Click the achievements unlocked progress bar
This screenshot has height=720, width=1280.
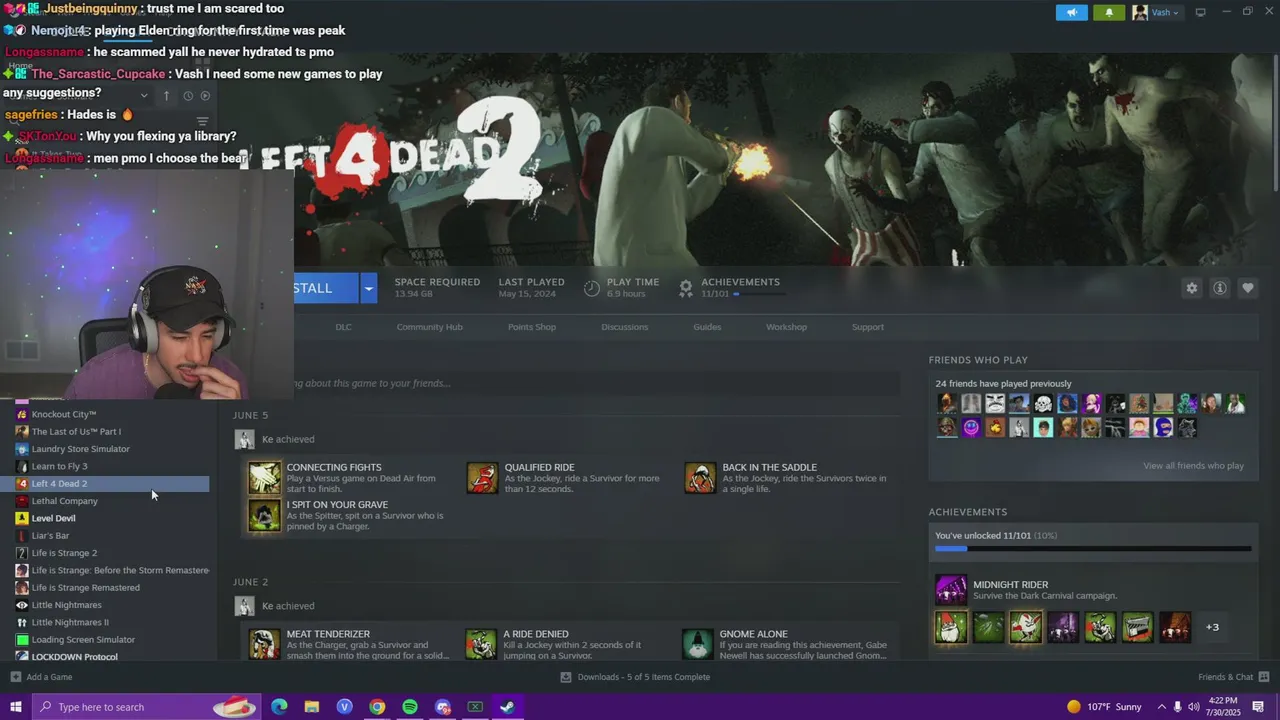click(x=1093, y=548)
